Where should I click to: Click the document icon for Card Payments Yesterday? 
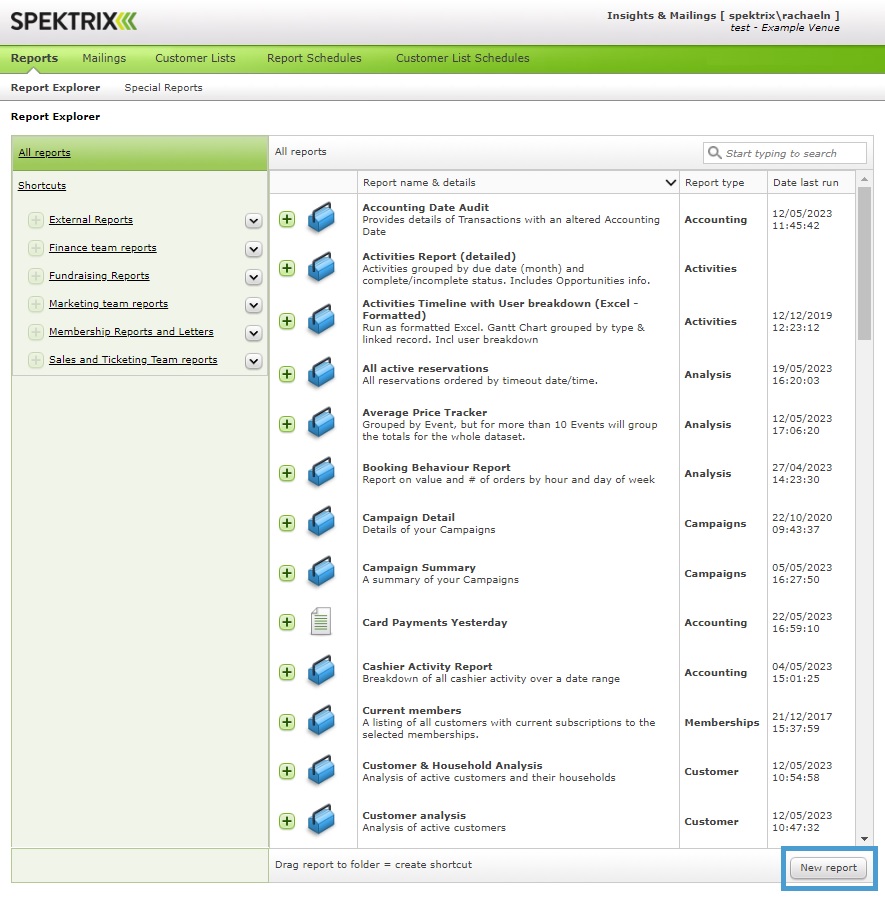pyautogui.click(x=321, y=621)
